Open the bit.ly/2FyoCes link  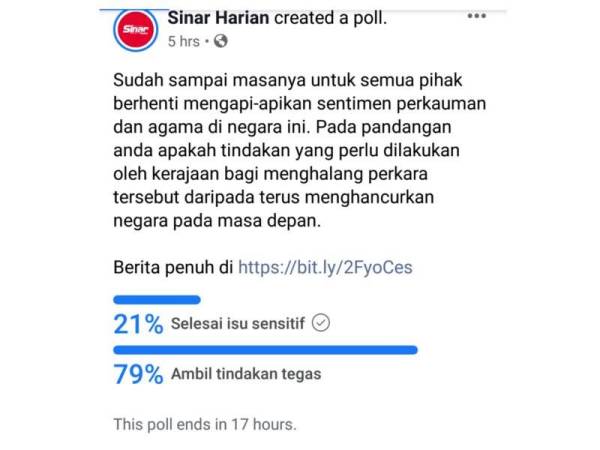point(326,268)
